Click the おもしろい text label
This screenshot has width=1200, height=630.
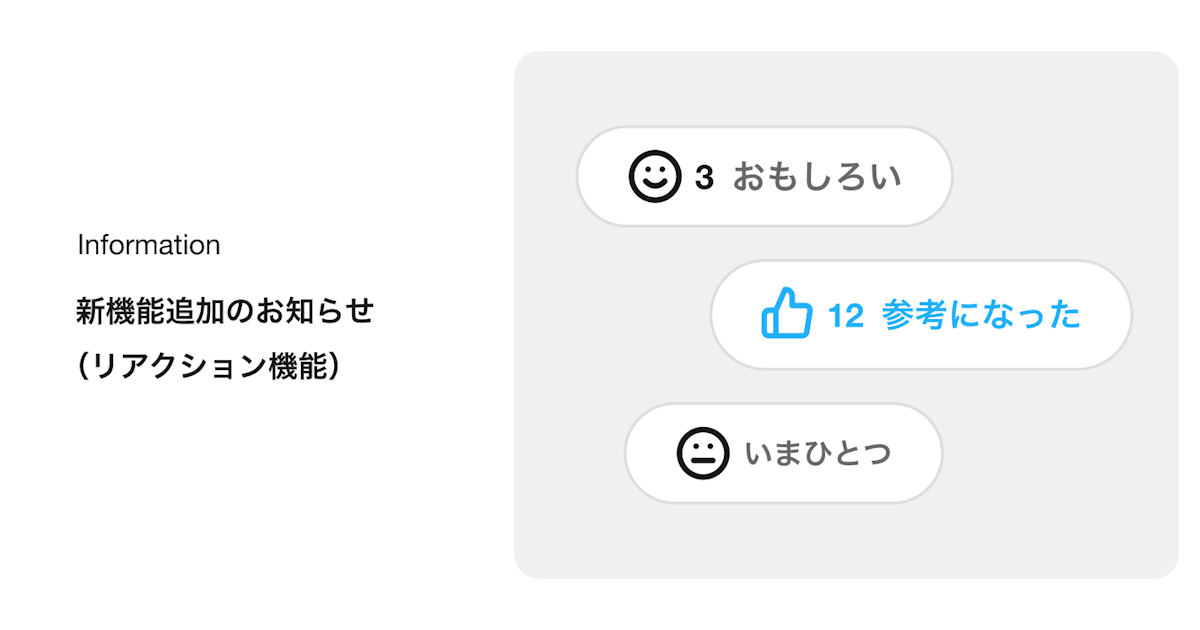tap(817, 177)
